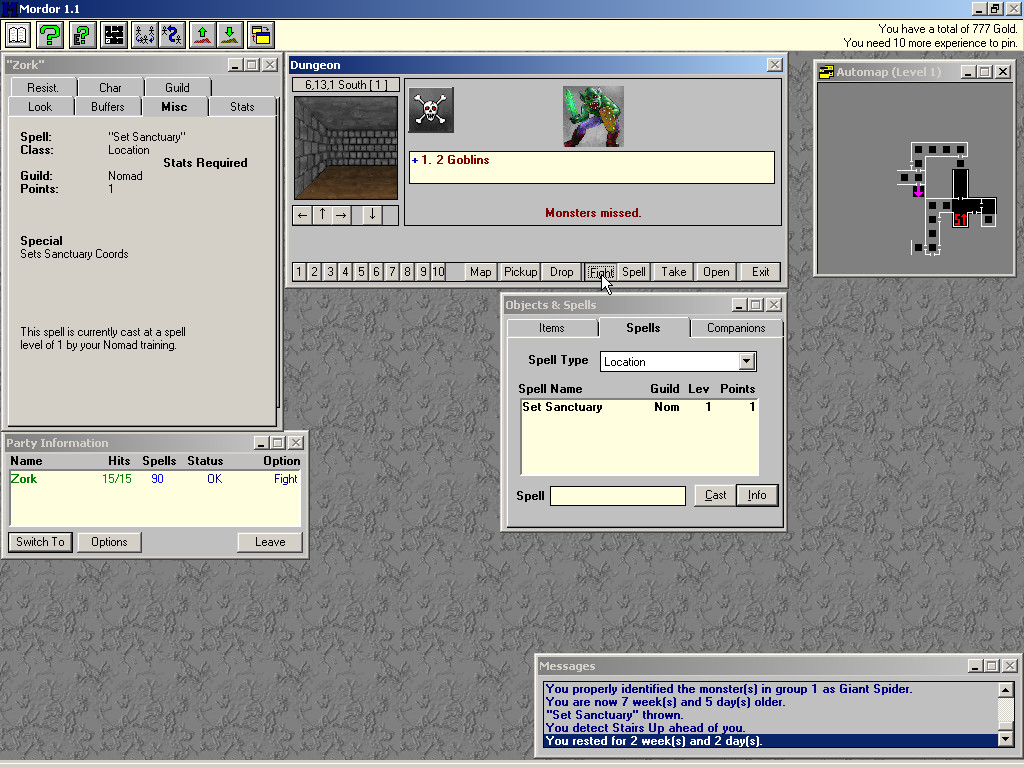Click the Spell Type Location combo box

tap(678, 361)
